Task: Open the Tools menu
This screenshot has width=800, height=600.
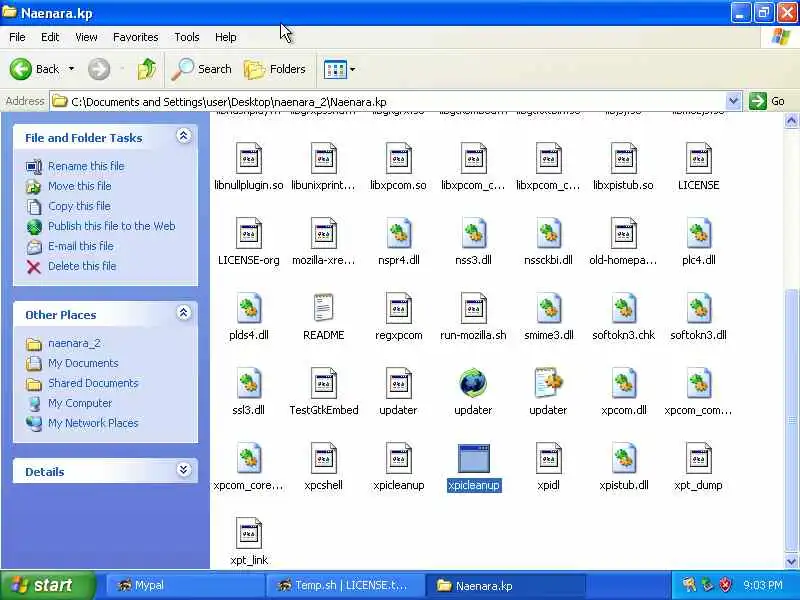Action: pyautogui.click(x=187, y=37)
